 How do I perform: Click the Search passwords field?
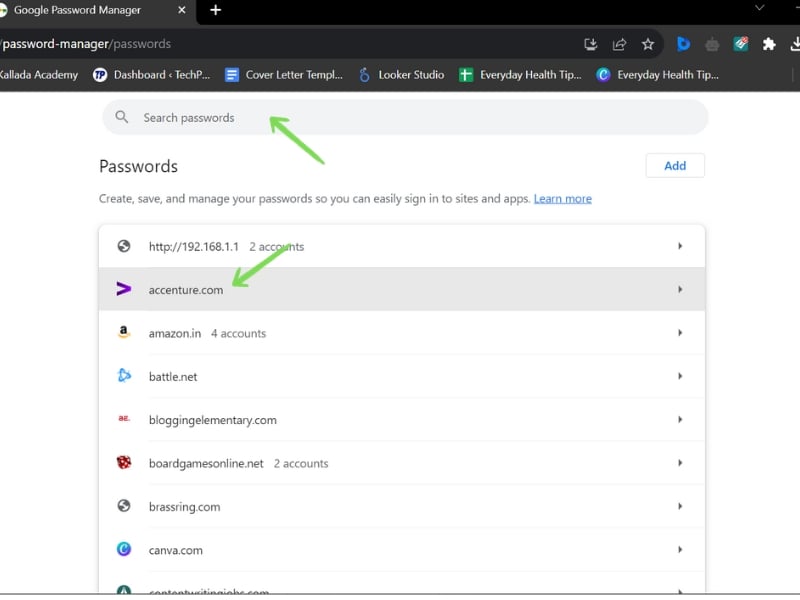tap(405, 117)
